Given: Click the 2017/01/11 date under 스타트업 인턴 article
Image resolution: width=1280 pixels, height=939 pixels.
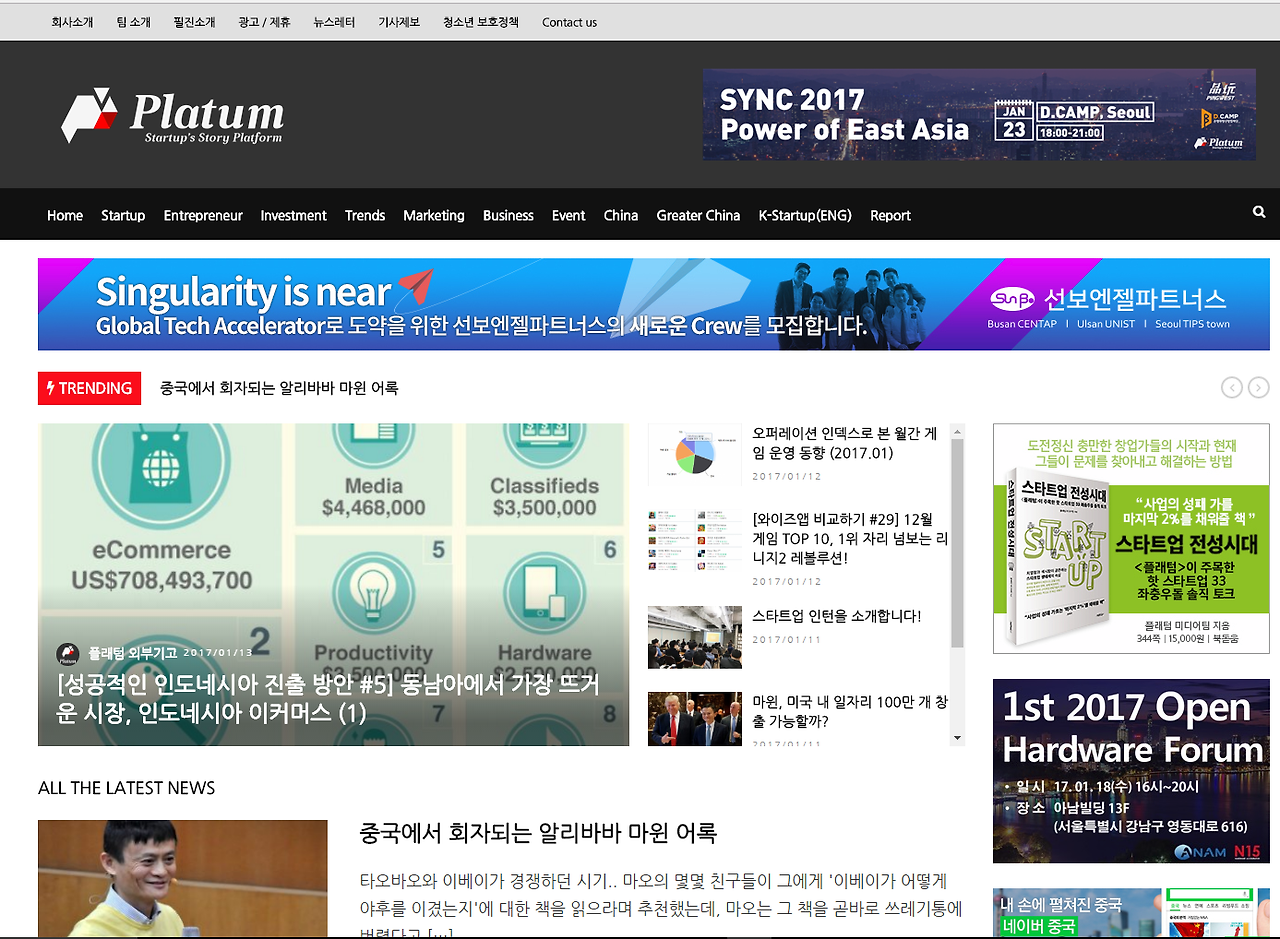Looking at the screenshot, I should tap(787, 640).
